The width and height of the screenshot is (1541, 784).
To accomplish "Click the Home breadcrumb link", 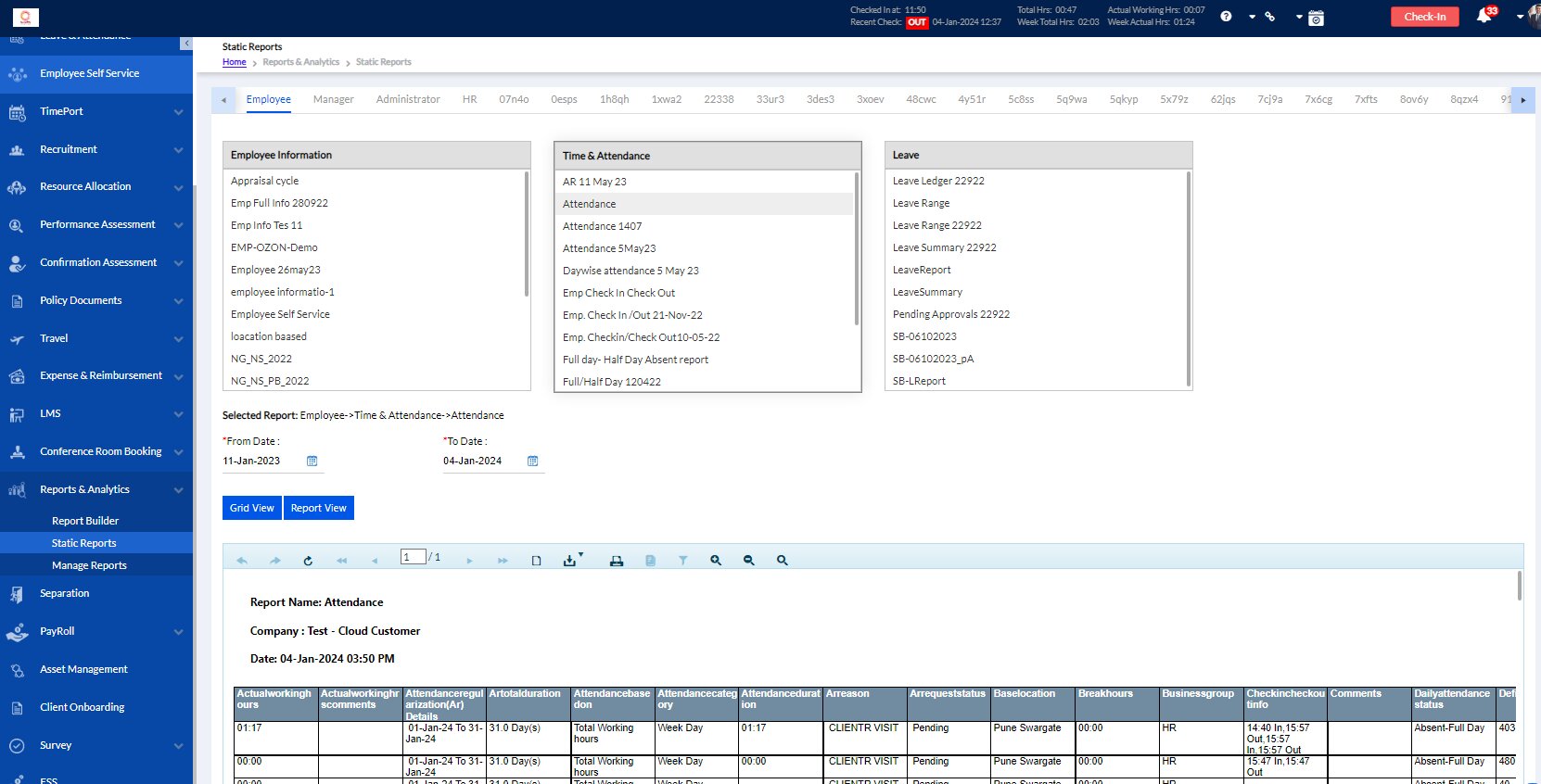I will pyautogui.click(x=234, y=62).
